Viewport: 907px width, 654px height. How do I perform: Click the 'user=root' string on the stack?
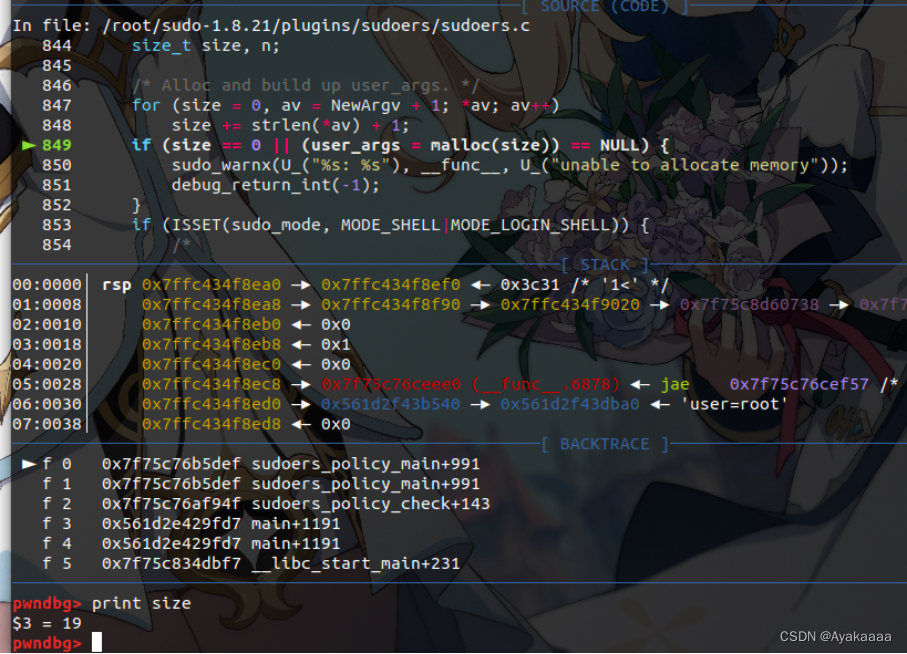click(733, 404)
